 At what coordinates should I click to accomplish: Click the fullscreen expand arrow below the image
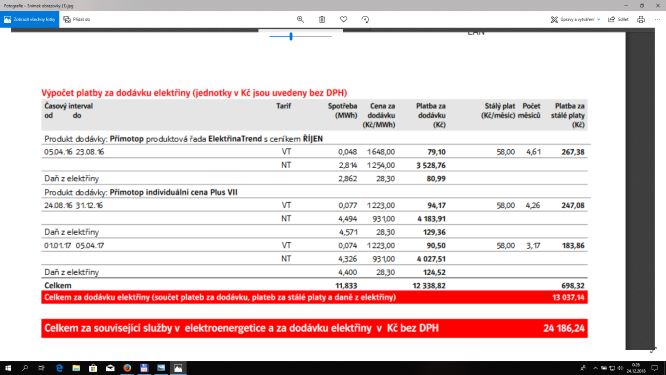tap(653, 350)
